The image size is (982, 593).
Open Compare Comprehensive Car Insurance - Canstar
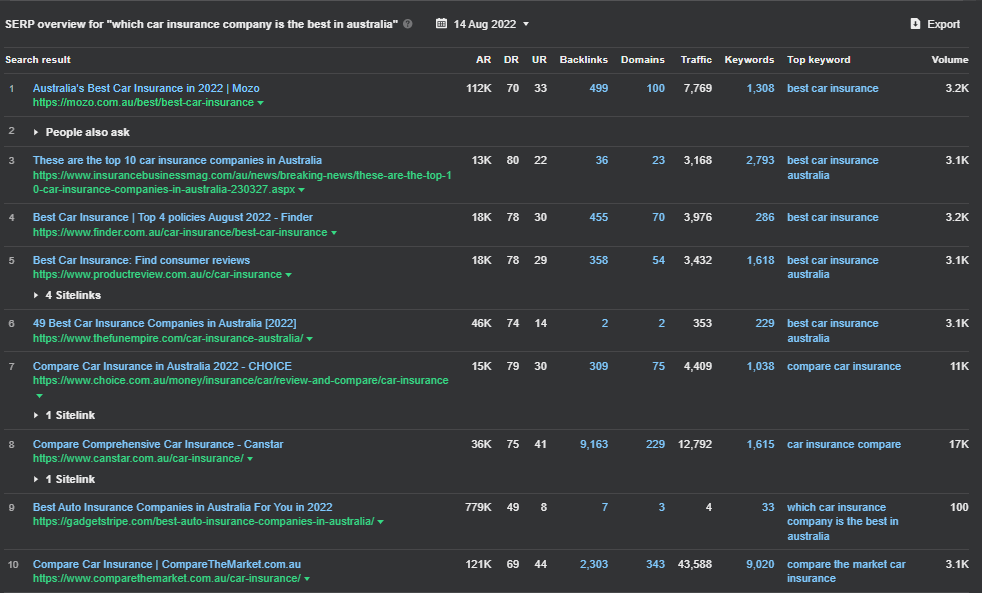tap(158, 444)
